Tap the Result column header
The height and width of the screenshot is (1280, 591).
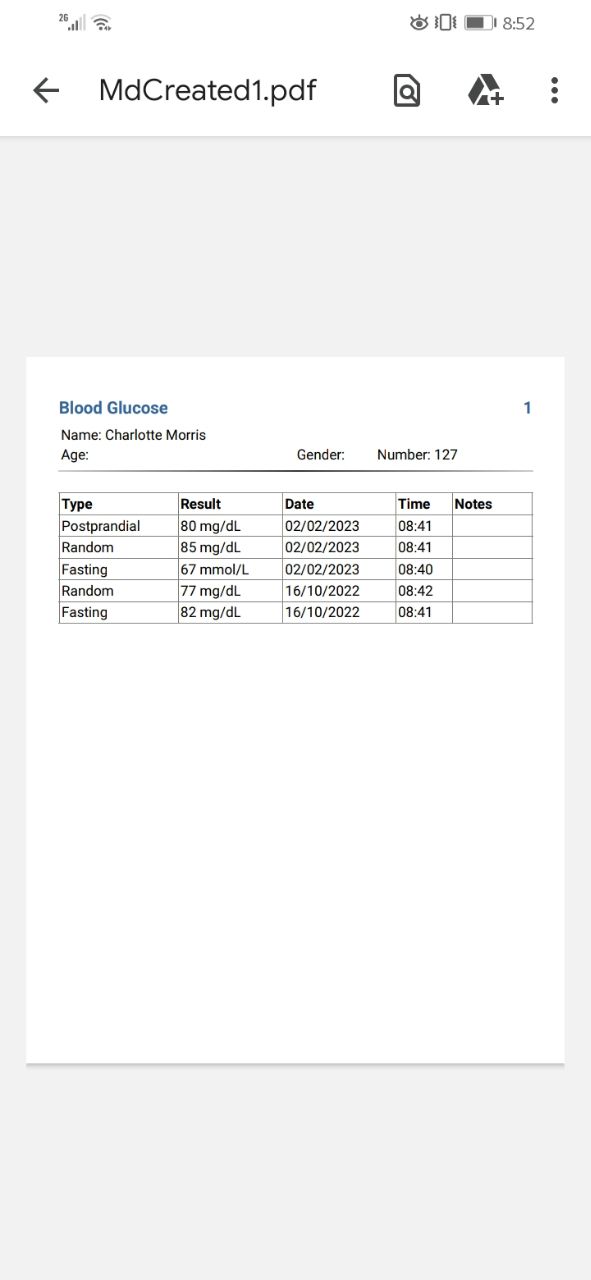(200, 504)
